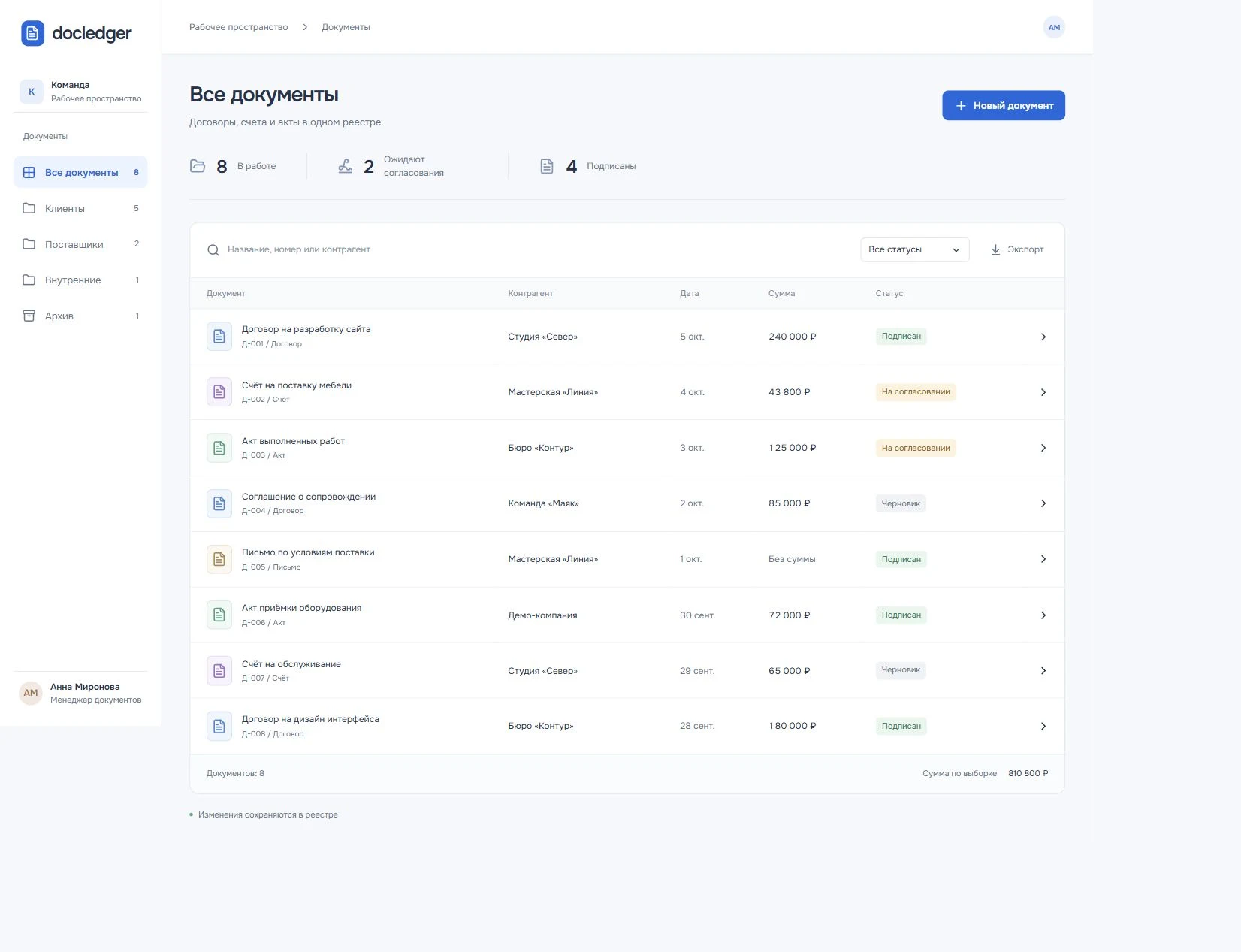The width and height of the screenshot is (1241, 952).
Task: Click the docledger logo icon
Action: coord(32,33)
